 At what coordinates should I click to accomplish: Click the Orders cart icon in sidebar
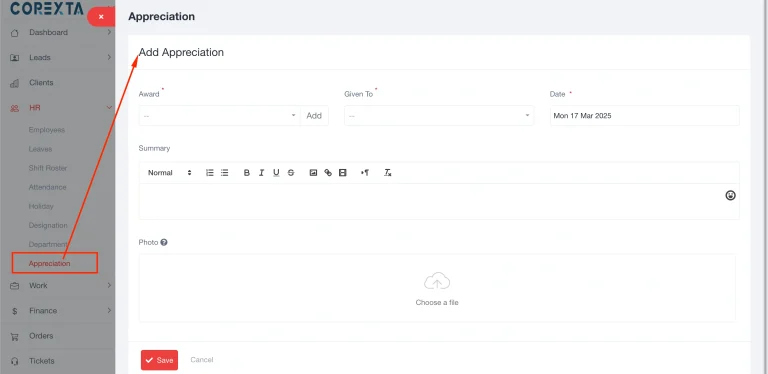[15, 336]
